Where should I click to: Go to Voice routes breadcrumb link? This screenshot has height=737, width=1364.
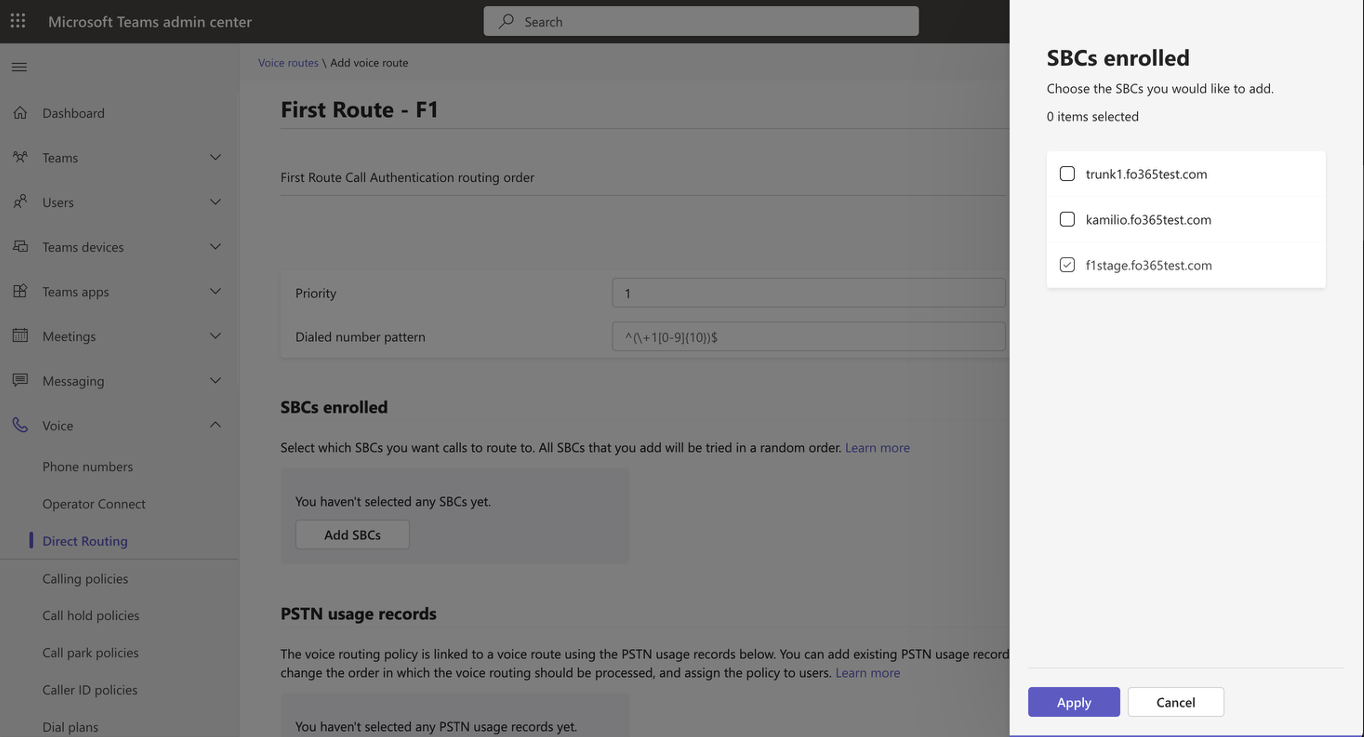(x=288, y=62)
